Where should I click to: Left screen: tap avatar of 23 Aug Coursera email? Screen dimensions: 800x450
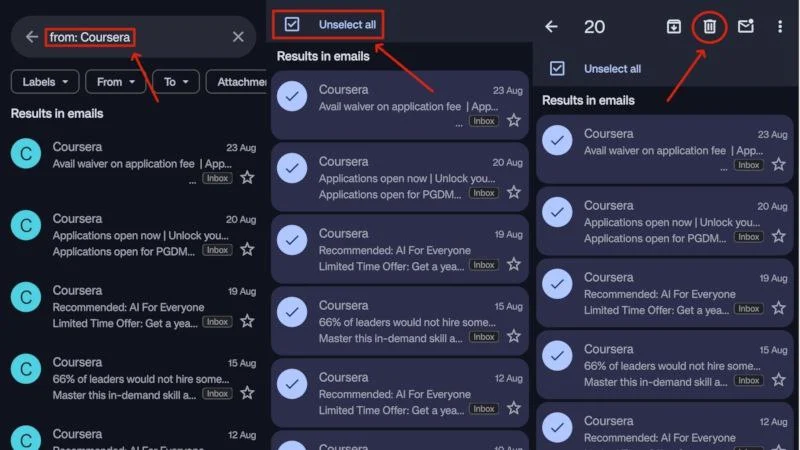coord(26,153)
